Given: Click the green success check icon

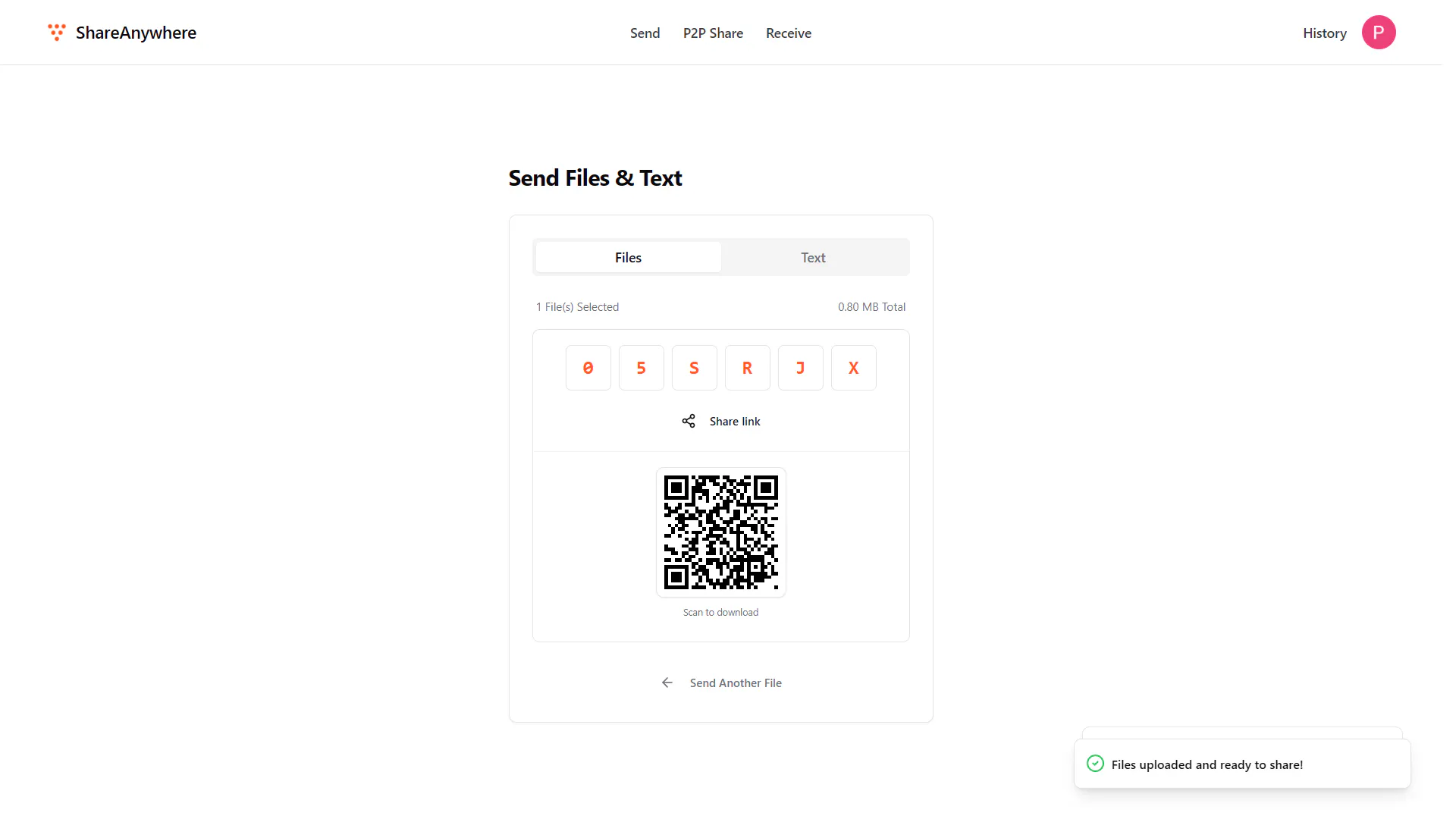Looking at the screenshot, I should coord(1095,764).
